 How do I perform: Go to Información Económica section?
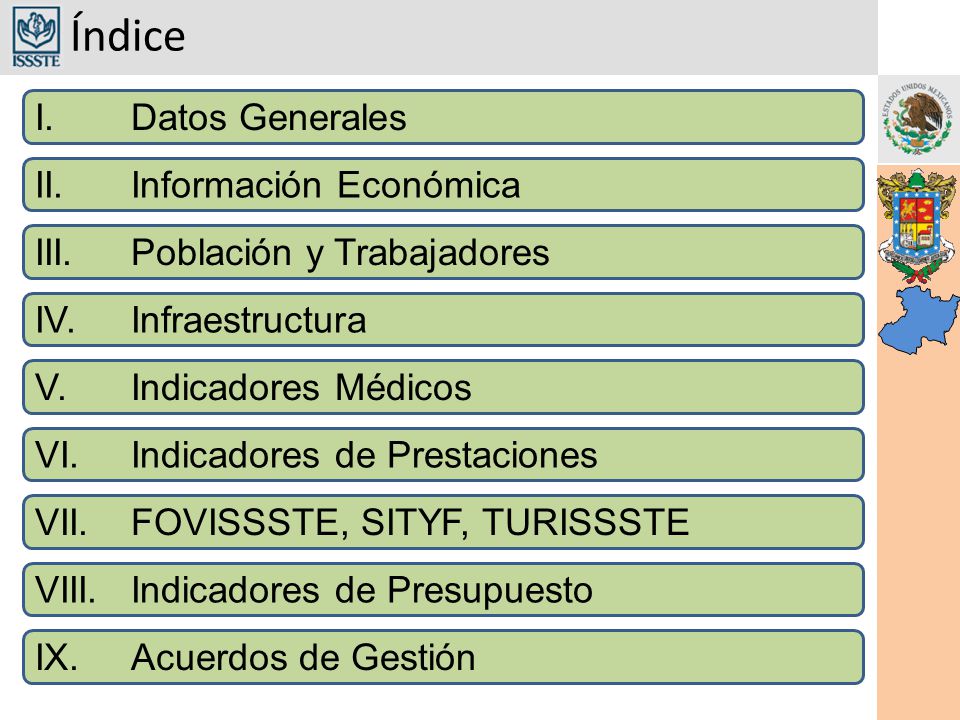(443, 184)
